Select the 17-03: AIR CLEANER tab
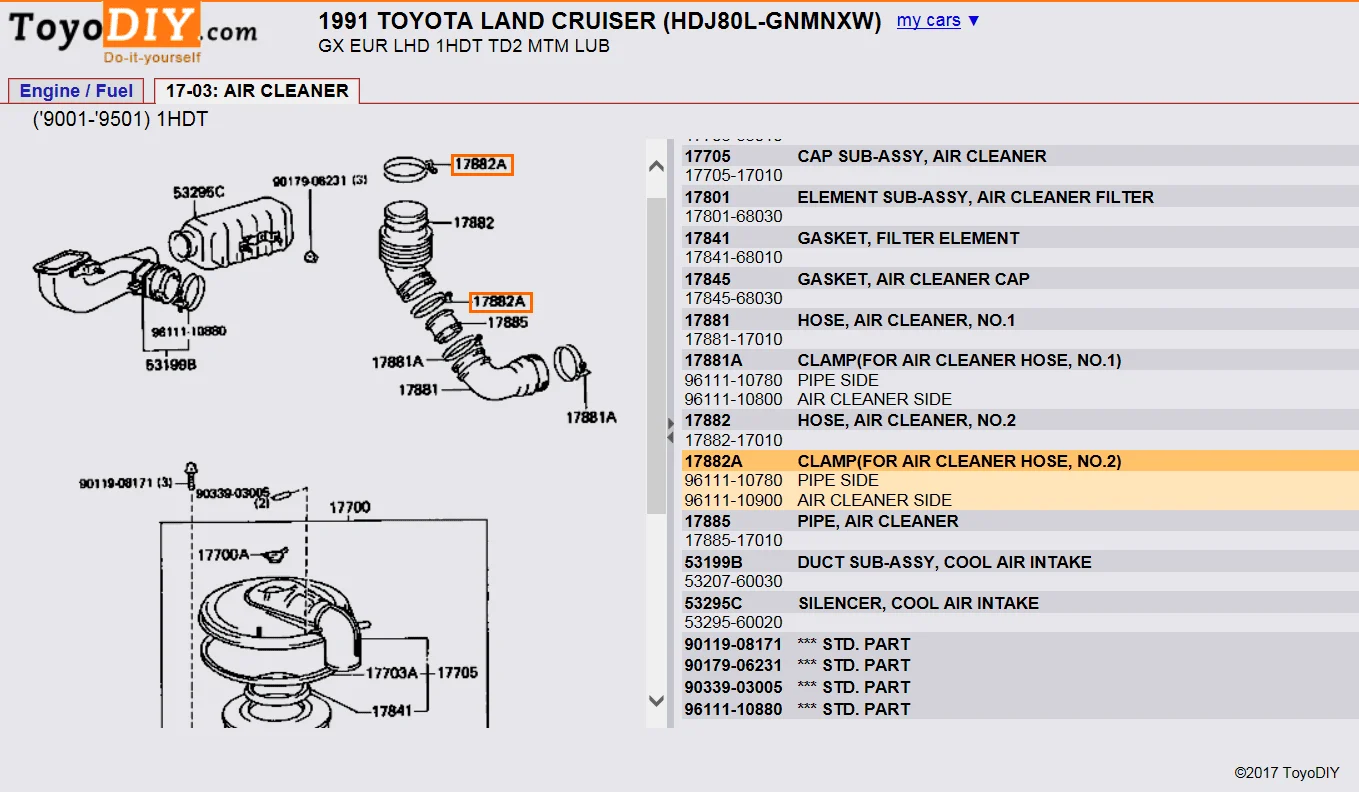The height and width of the screenshot is (792, 1359). (257, 91)
